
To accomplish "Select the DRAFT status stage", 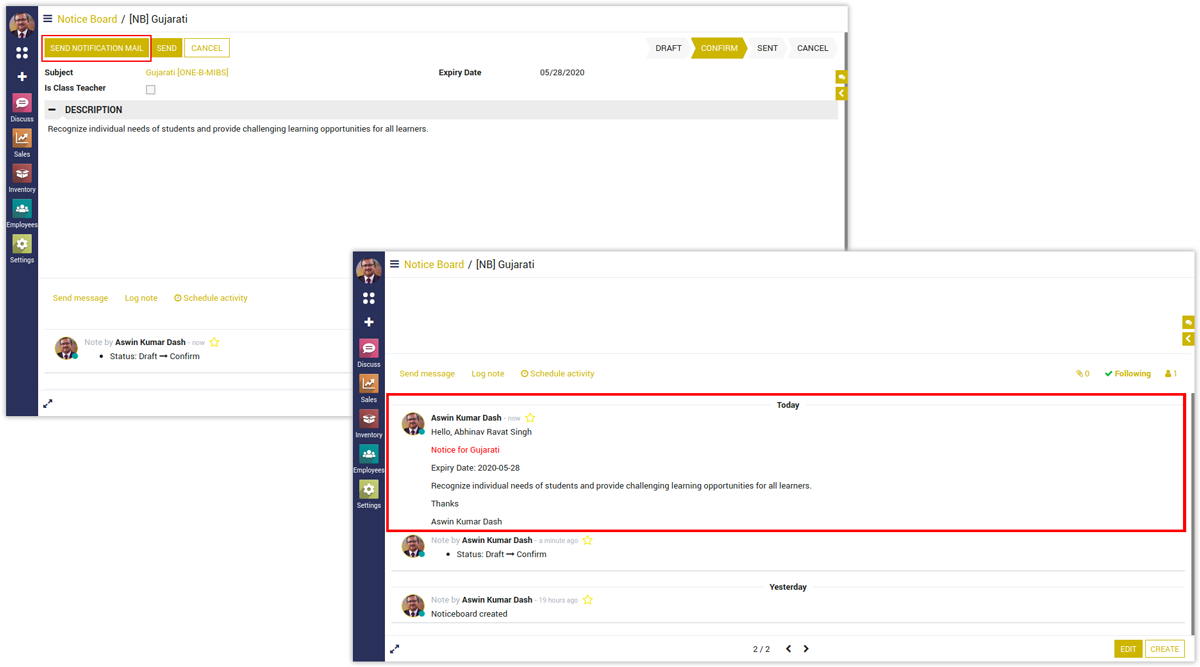I will (x=668, y=48).
